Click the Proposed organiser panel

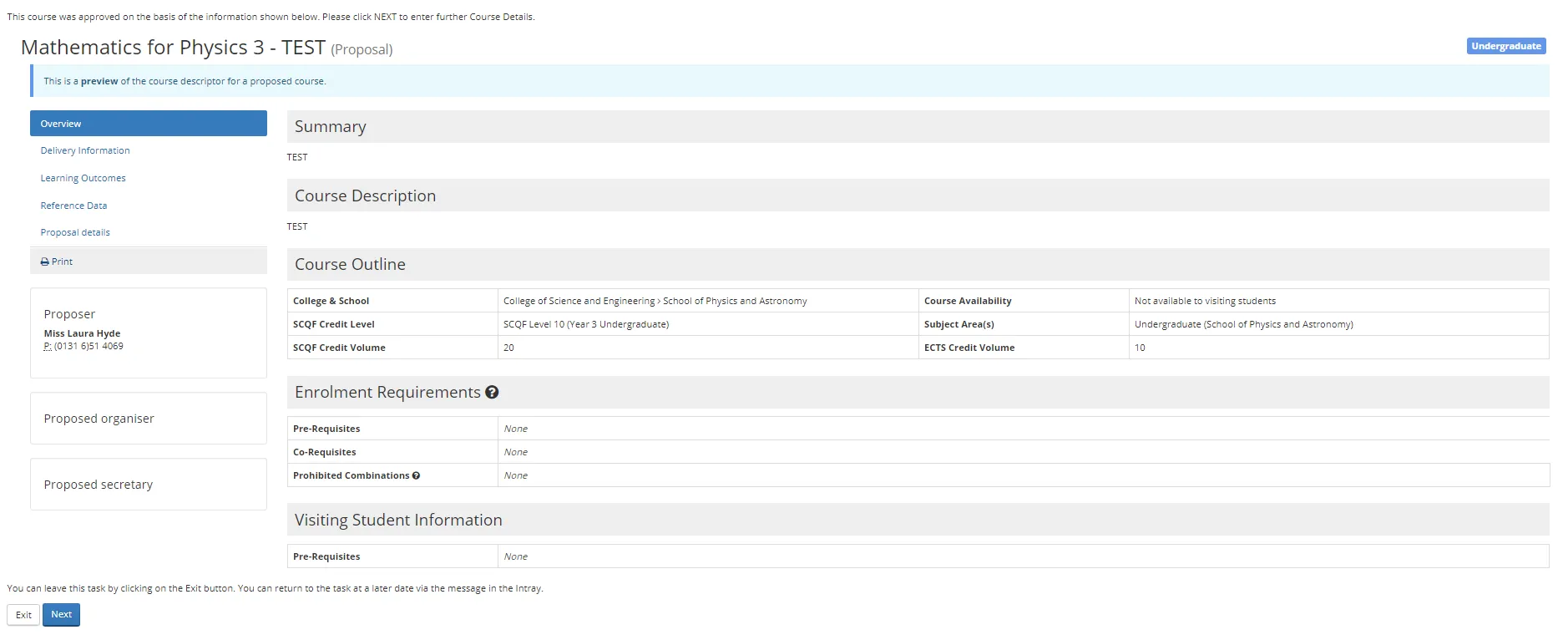[148, 419]
